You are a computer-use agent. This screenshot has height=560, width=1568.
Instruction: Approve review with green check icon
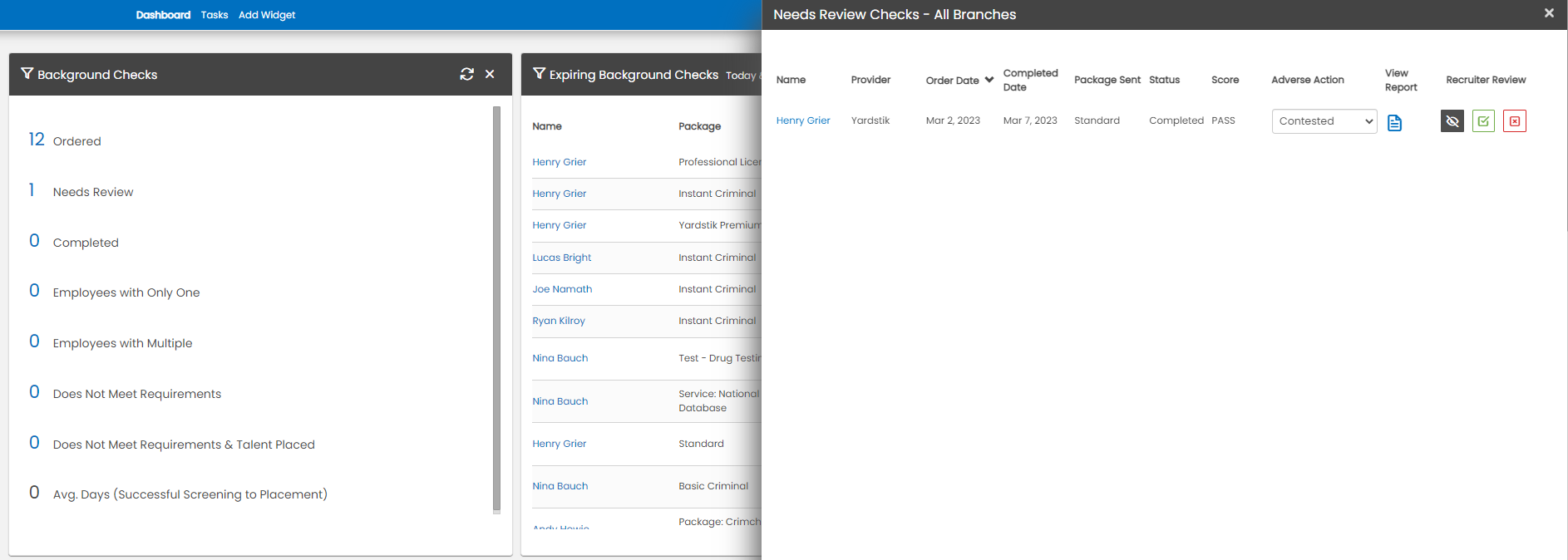coord(1483,121)
